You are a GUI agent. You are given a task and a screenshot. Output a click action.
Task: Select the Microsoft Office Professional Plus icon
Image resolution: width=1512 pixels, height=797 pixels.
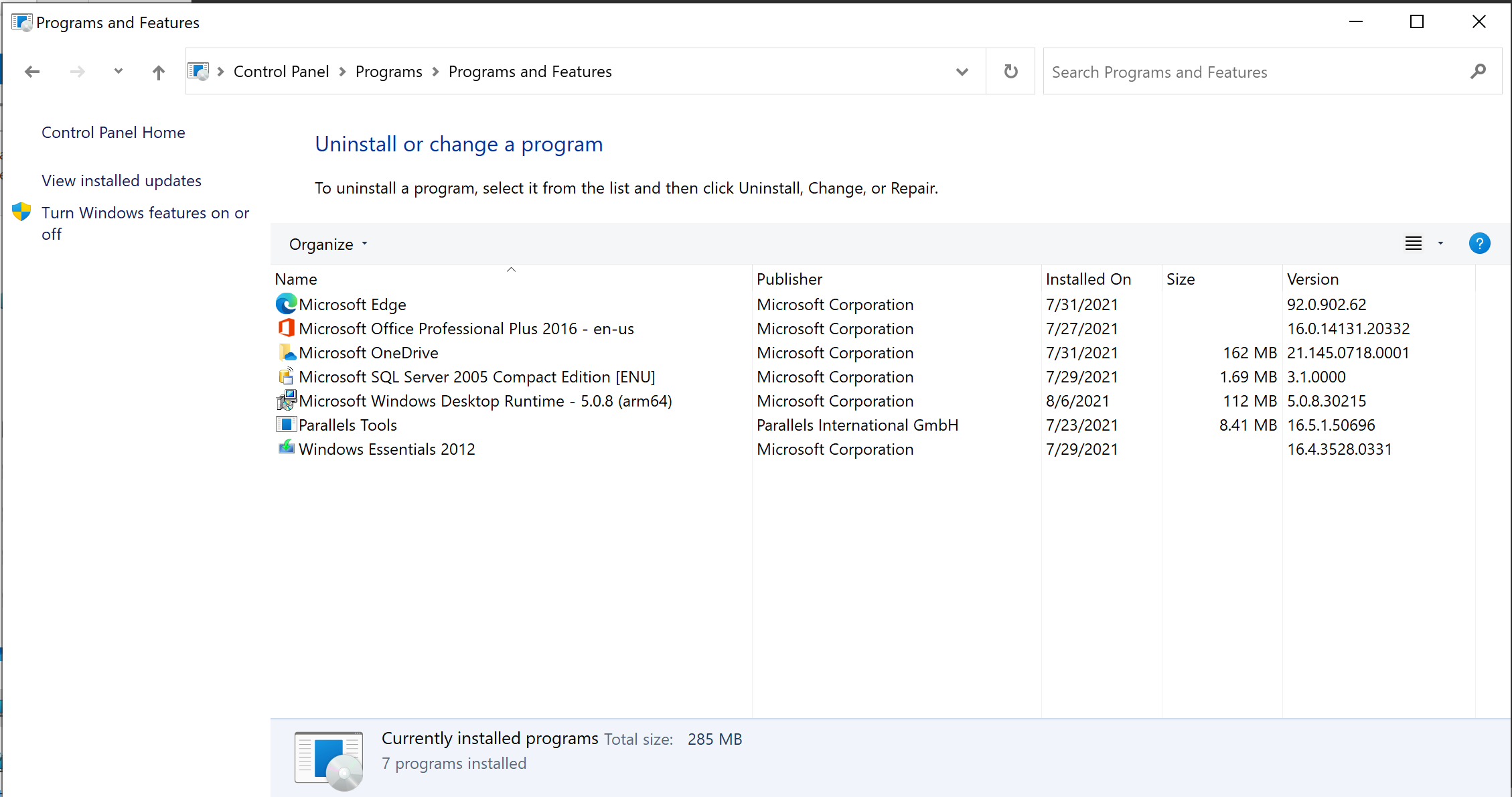click(286, 328)
